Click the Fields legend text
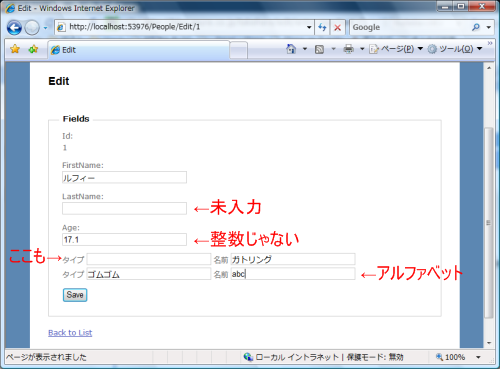The height and width of the screenshot is (369, 500). point(76,119)
